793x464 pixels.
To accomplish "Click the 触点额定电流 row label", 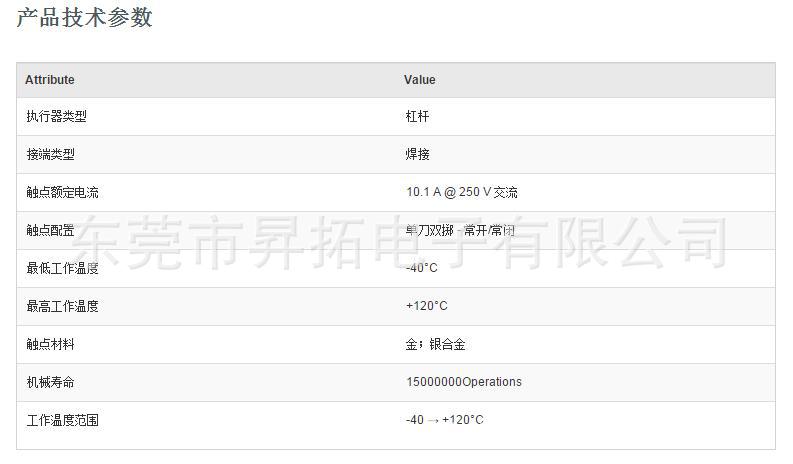I will pos(63,192).
